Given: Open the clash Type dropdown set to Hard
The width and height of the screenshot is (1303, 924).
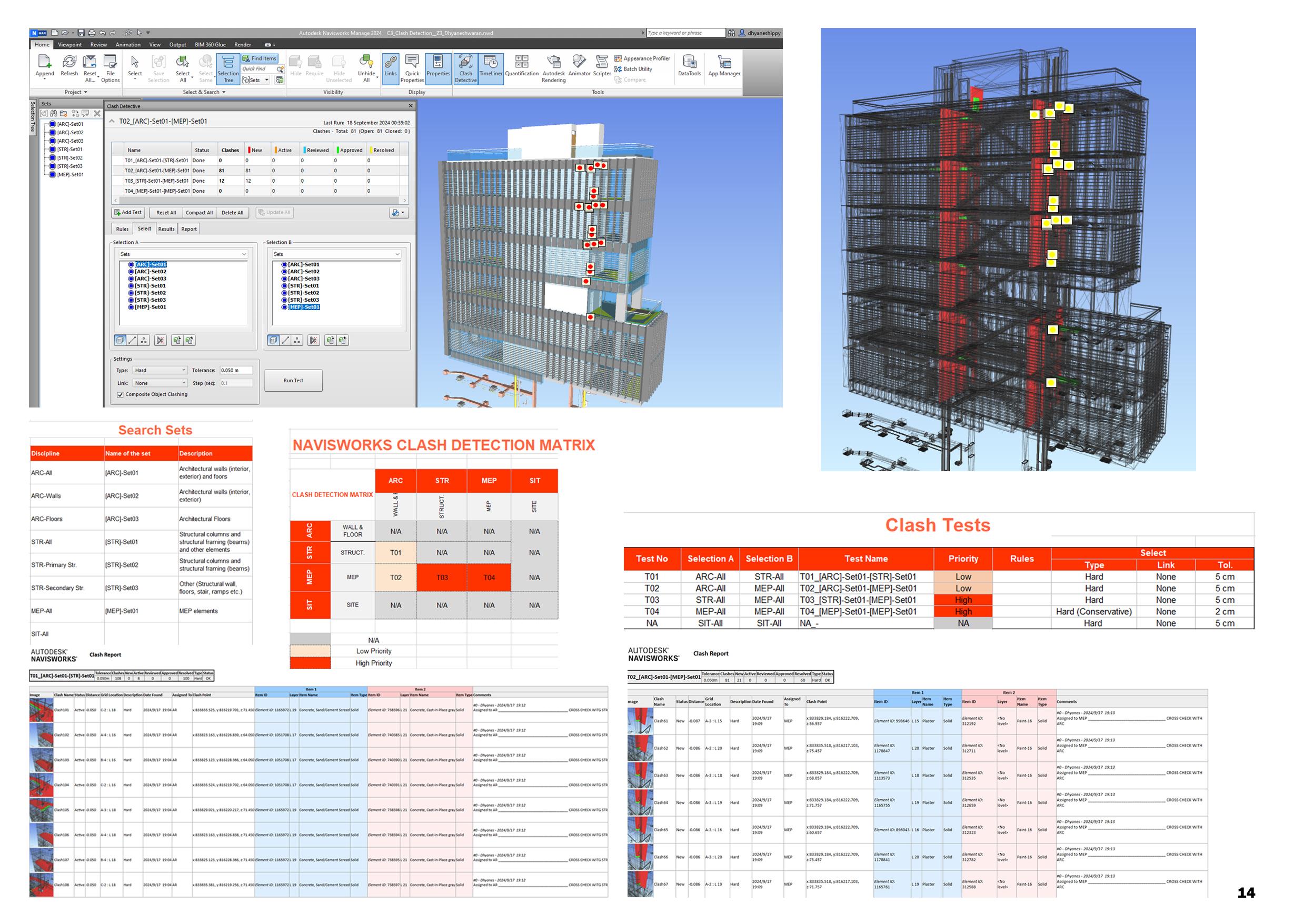Looking at the screenshot, I should click(x=160, y=370).
